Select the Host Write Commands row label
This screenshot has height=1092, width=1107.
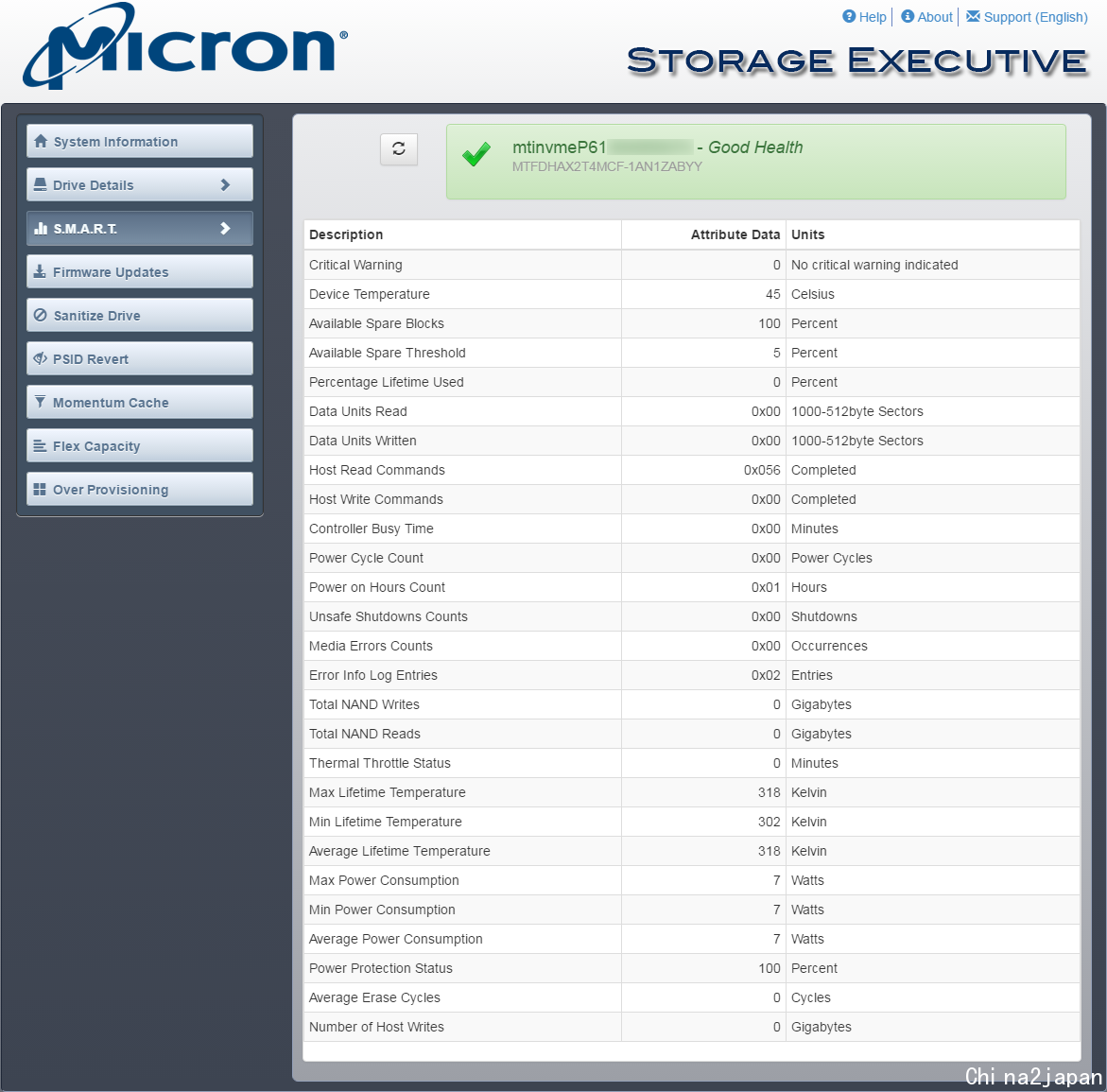click(x=376, y=499)
